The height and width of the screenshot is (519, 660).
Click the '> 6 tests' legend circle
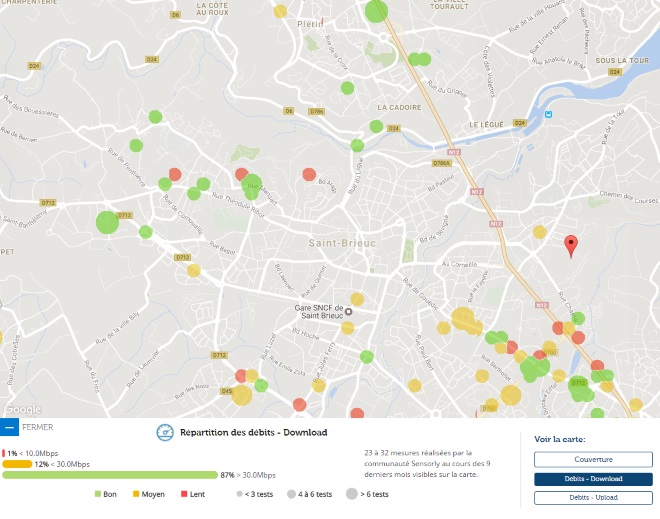click(x=353, y=494)
